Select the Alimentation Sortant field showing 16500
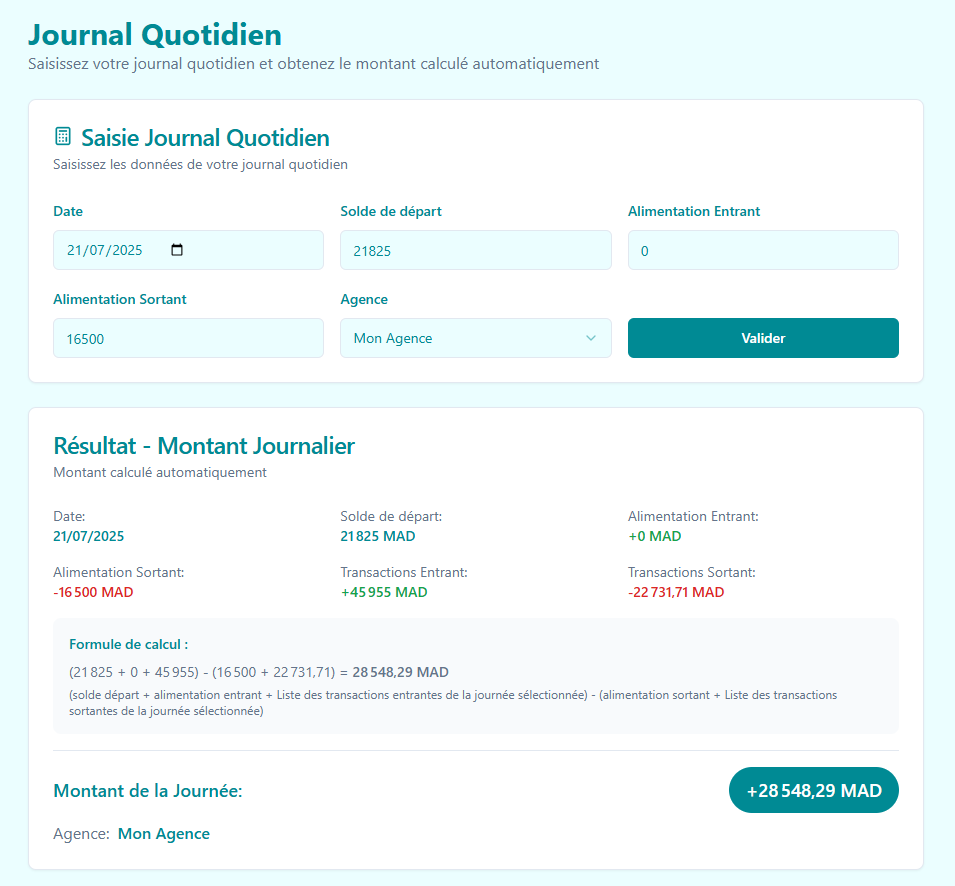The image size is (955, 886). point(188,338)
